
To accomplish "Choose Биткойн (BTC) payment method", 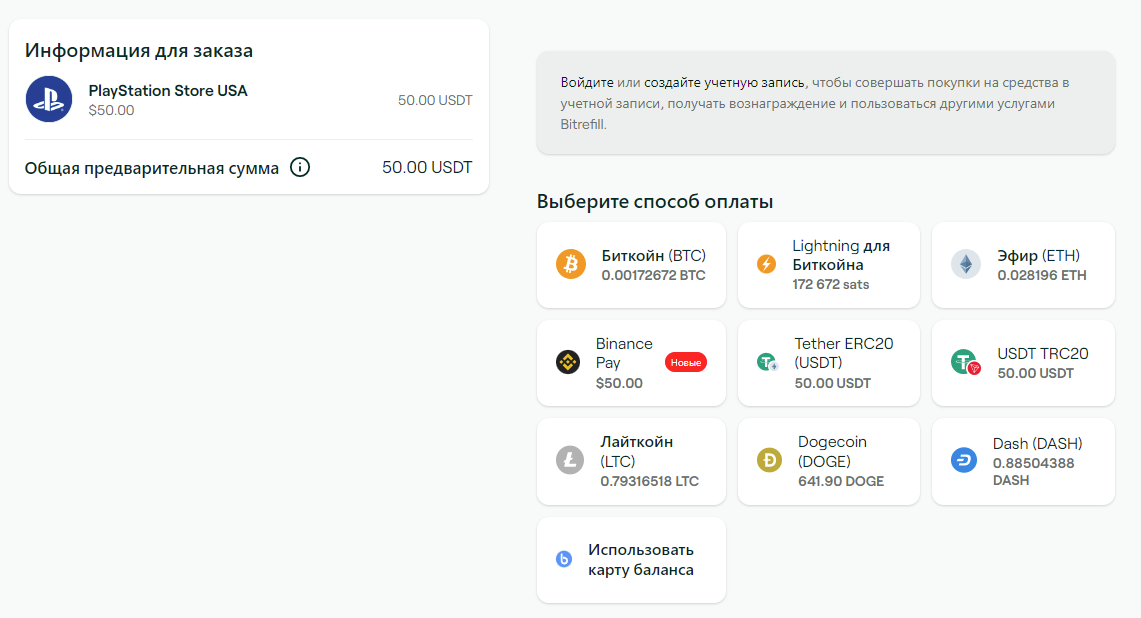I will pyautogui.click(x=631, y=265).
